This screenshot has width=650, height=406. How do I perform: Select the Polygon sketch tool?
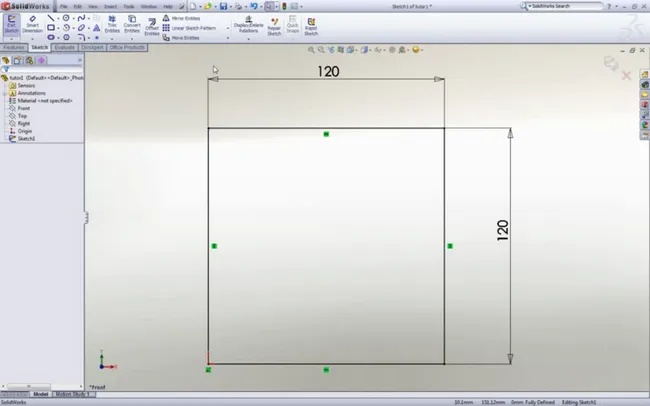tap(66, 37)
